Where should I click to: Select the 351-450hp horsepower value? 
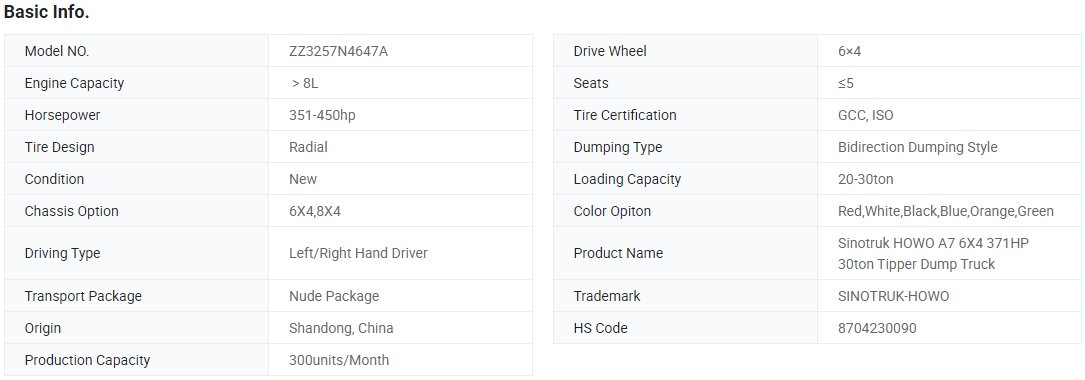coord(322,115)
